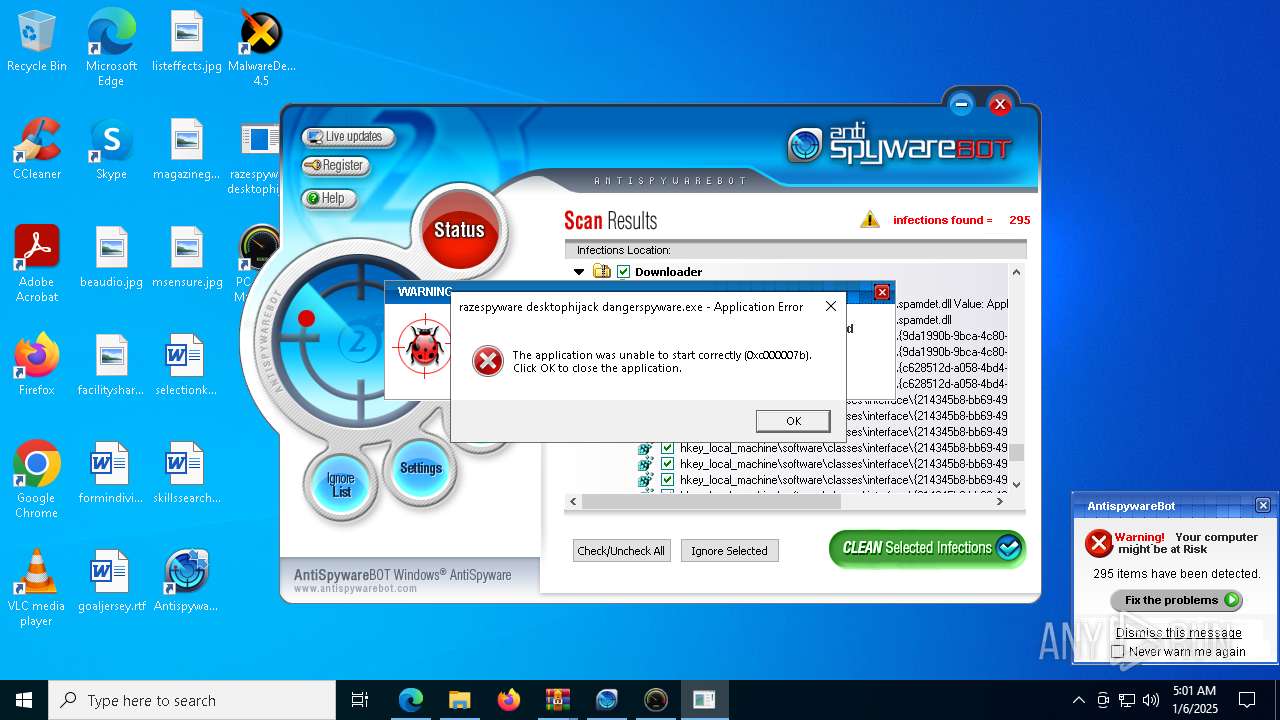The height and width of the screenshot is (720, 1280).
Task: Click scroll left arrow in results list
Action: click(573, 501)
